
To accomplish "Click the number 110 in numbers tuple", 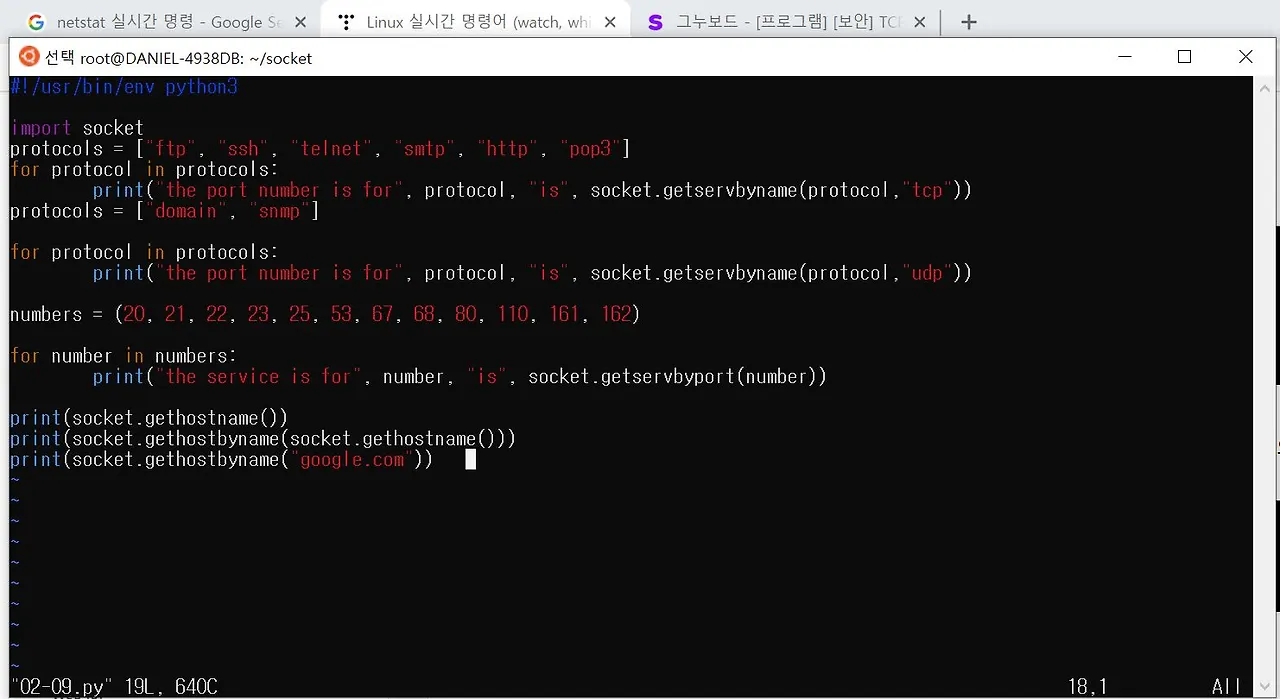I will pyautogui.click(x=512, y=314).
